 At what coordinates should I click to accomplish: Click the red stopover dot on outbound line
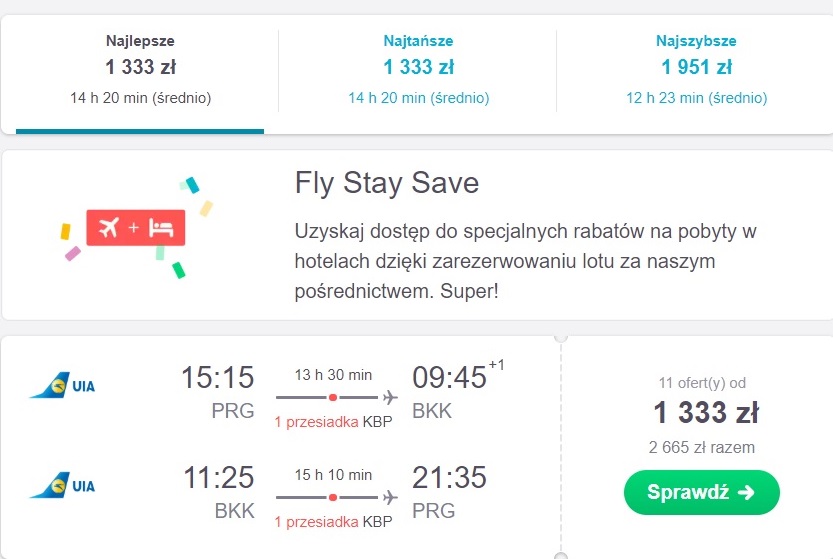click(333, 397)
